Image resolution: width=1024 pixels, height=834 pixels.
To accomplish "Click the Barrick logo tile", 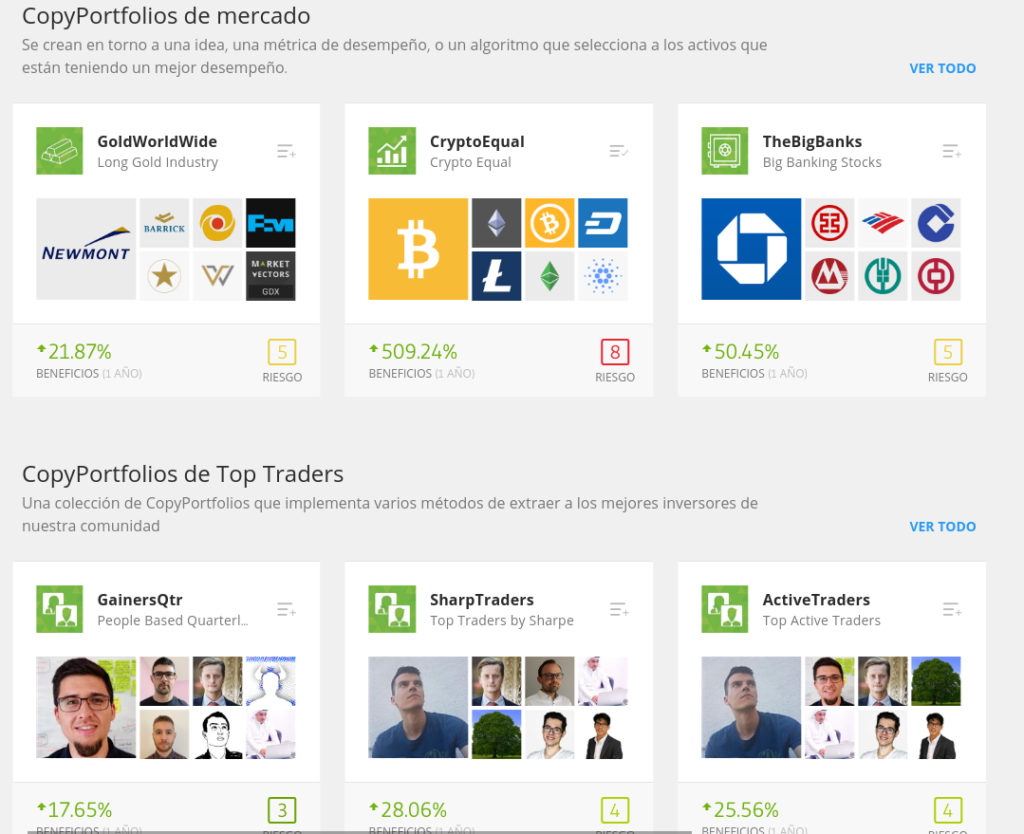I will (x=165, y=223).
